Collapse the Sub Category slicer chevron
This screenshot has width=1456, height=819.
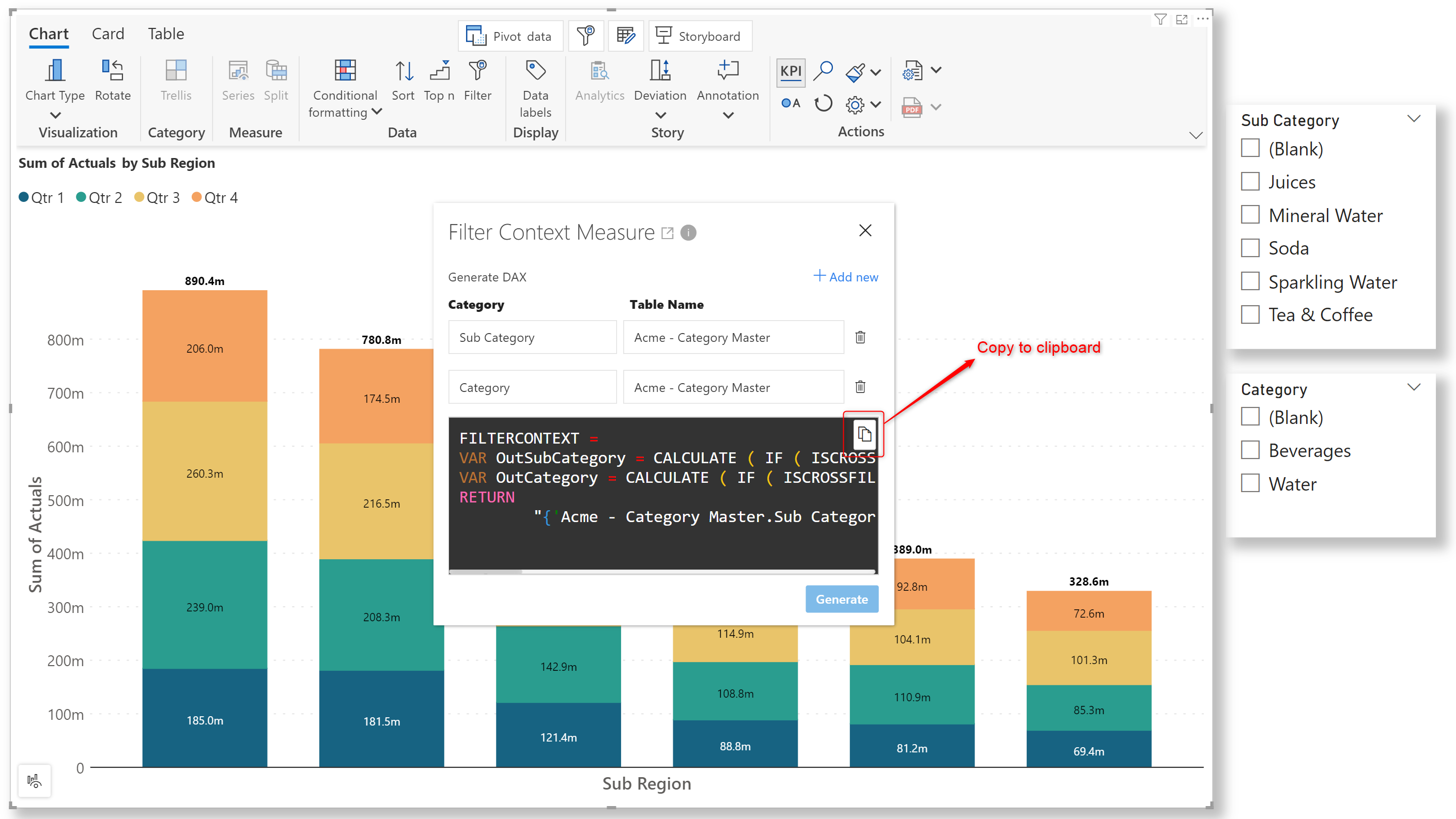pyautogui.click(x=1413, y=119)
